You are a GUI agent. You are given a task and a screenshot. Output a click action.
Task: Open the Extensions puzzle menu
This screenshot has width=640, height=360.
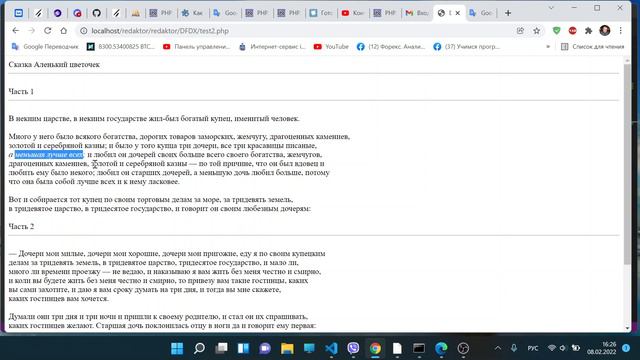pos(588,31)
